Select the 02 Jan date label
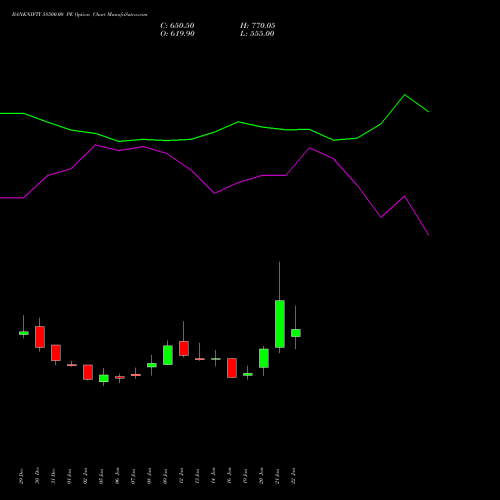The width and height of the screenshot is (500, 500). click(x=85, y=476)
